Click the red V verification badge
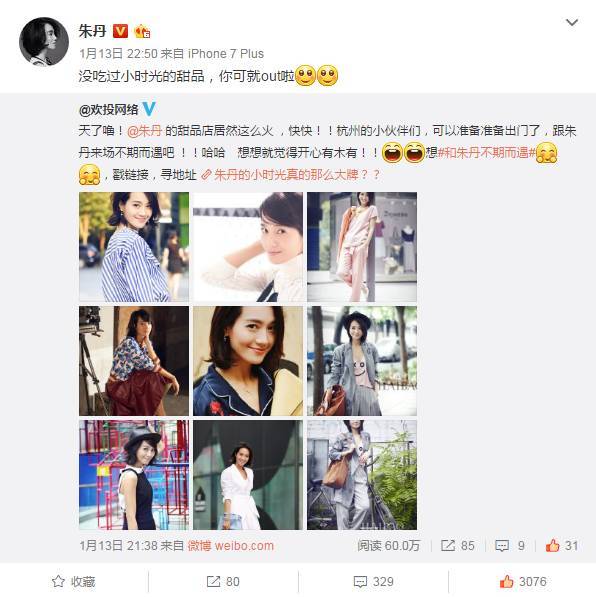The width and height of the screenshot is (596, 597). click(x=120, y=31)
